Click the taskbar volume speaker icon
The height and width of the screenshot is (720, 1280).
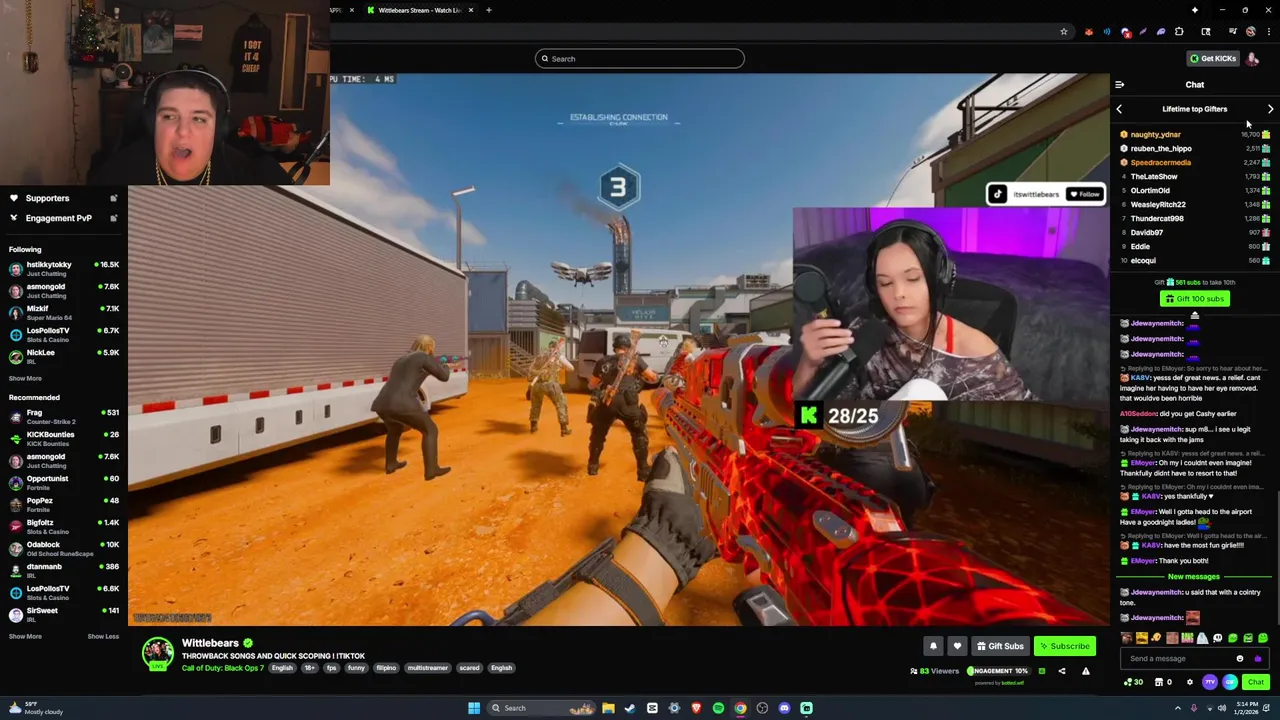tap(1222, 708)
